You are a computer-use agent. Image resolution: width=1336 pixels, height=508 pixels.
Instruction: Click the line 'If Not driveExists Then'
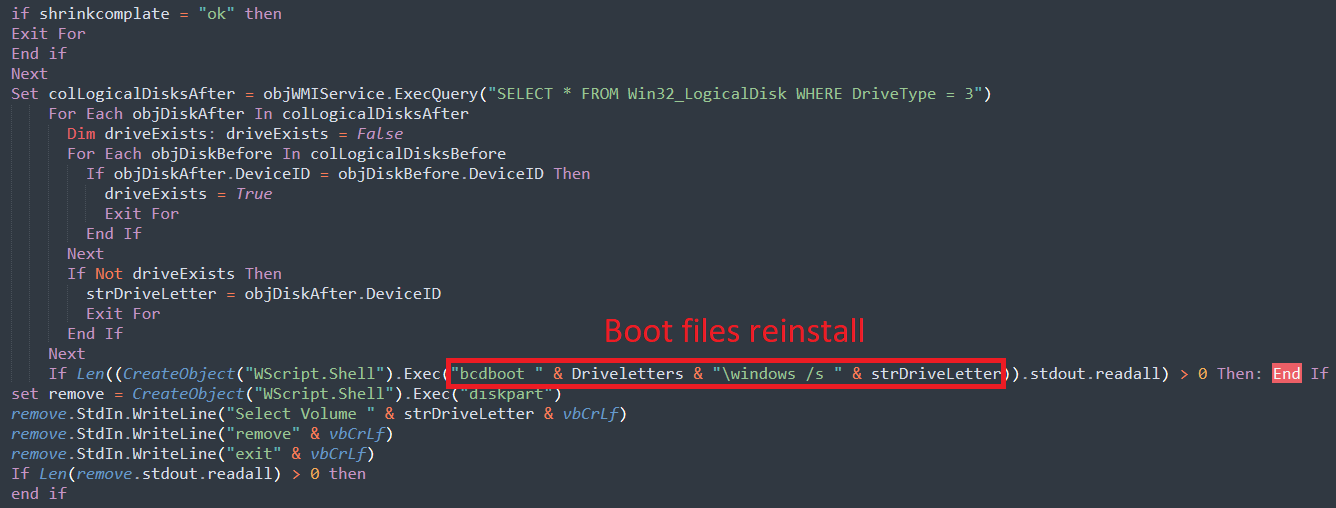(174, 274)
